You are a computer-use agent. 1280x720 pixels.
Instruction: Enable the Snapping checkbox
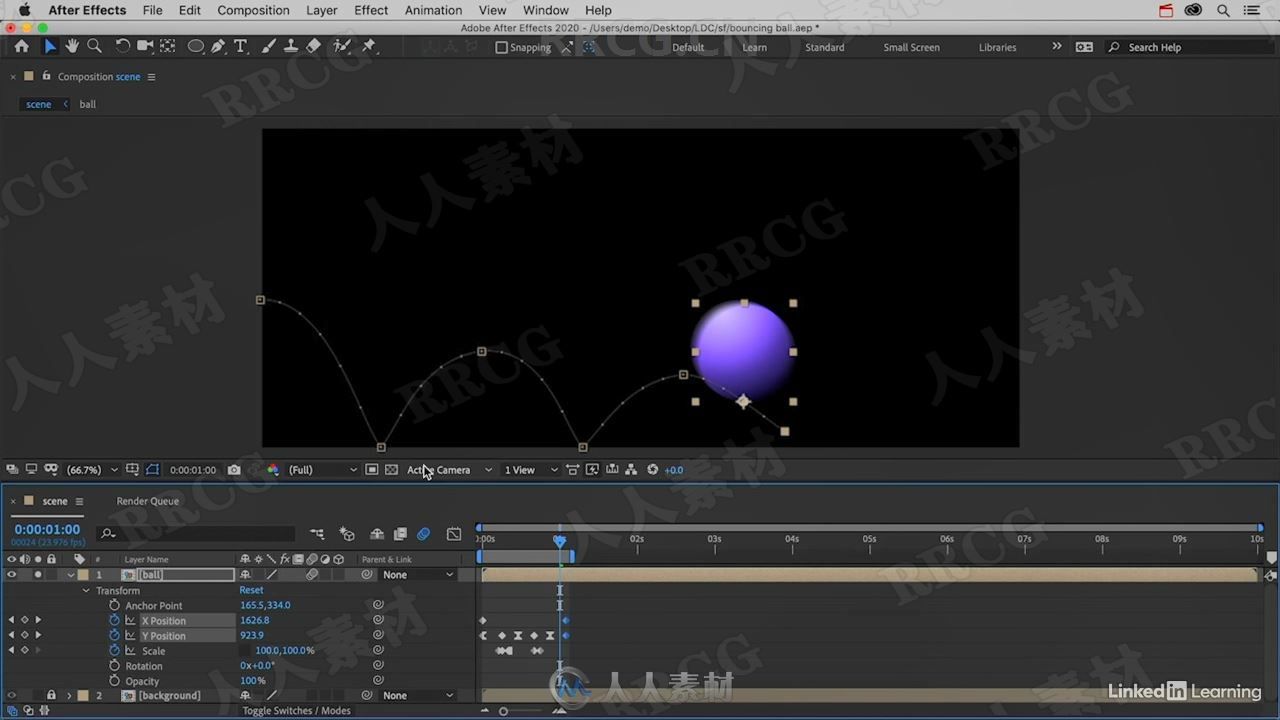(x=502, y=47)
